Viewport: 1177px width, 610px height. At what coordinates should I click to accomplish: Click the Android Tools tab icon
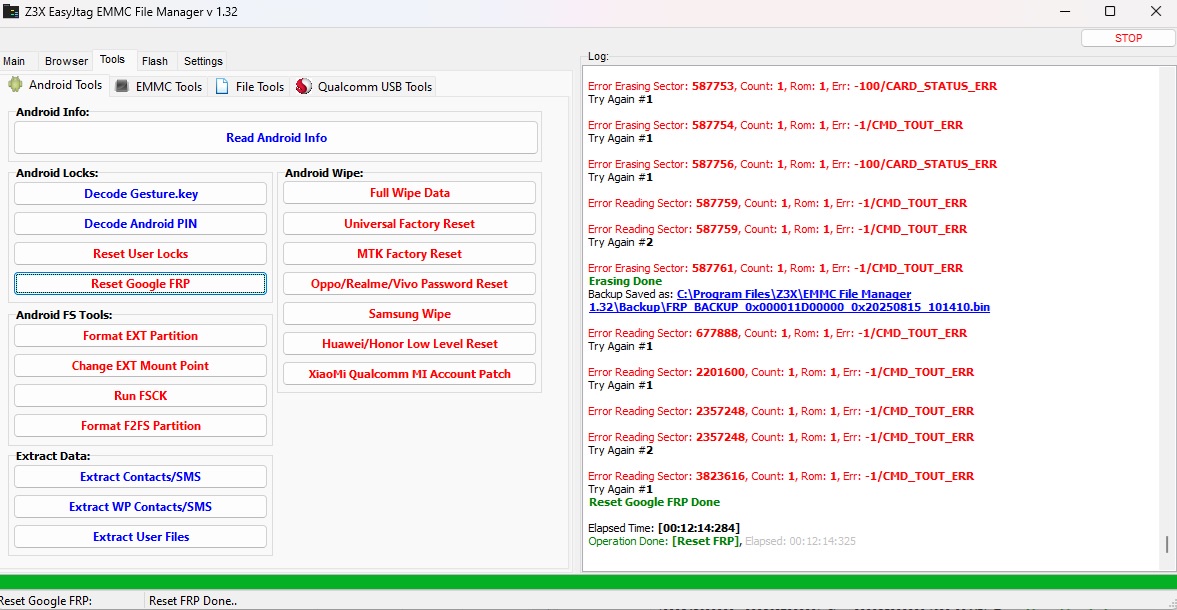click(x=16, y=86)
